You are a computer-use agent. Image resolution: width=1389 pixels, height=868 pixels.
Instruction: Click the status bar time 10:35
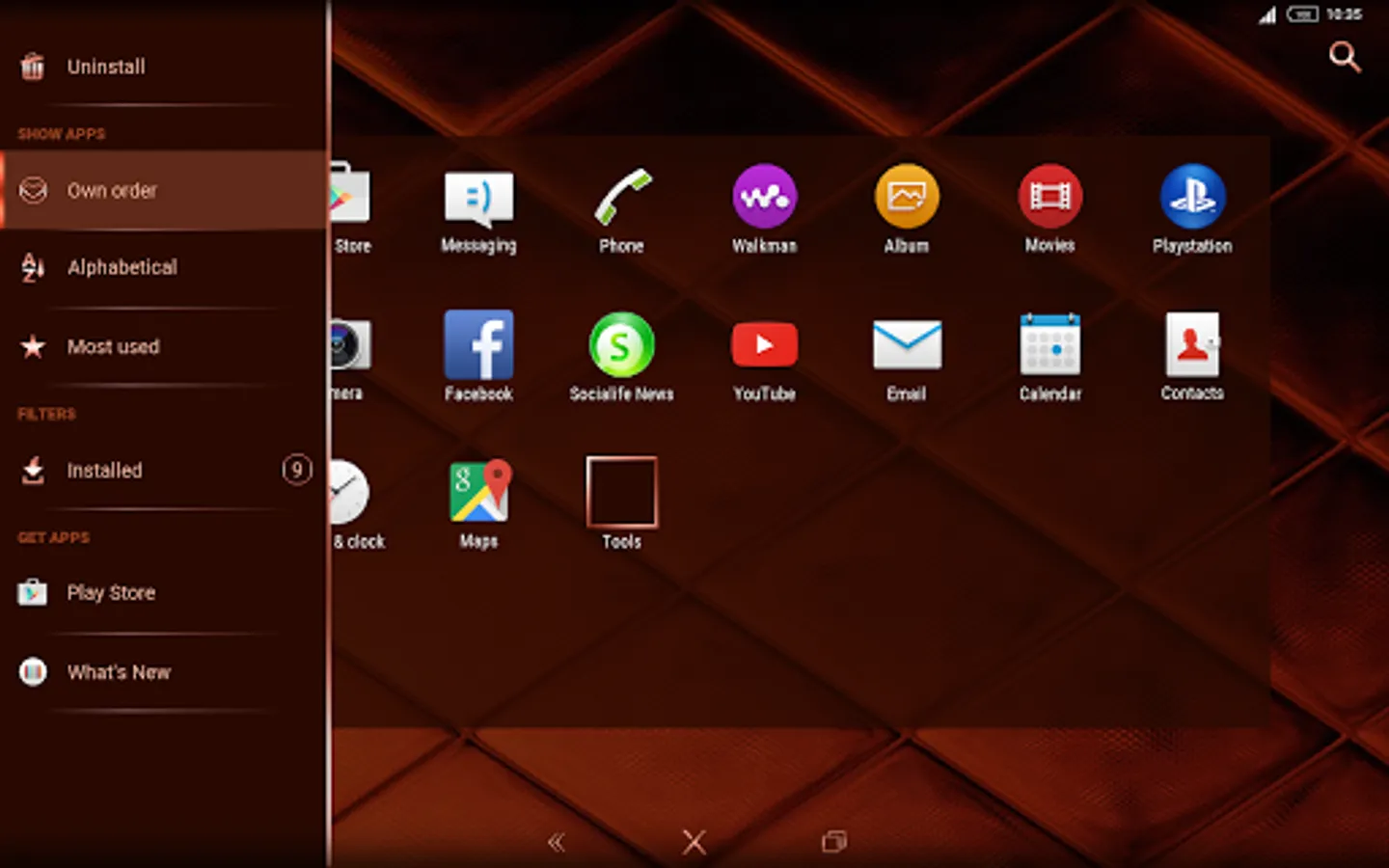tap(1344, 14)
